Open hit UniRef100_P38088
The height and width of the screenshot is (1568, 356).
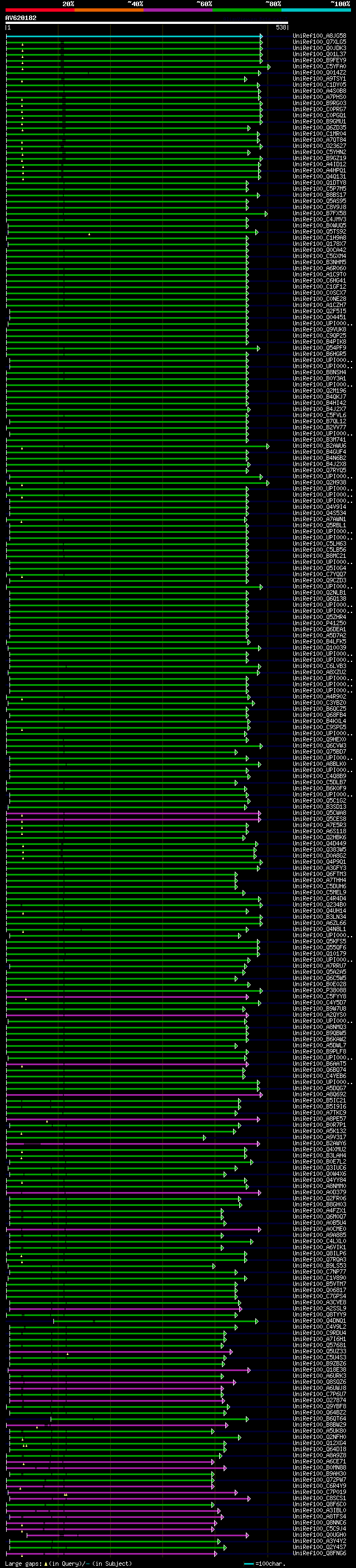pyautogui.click(x=319, y=990)
